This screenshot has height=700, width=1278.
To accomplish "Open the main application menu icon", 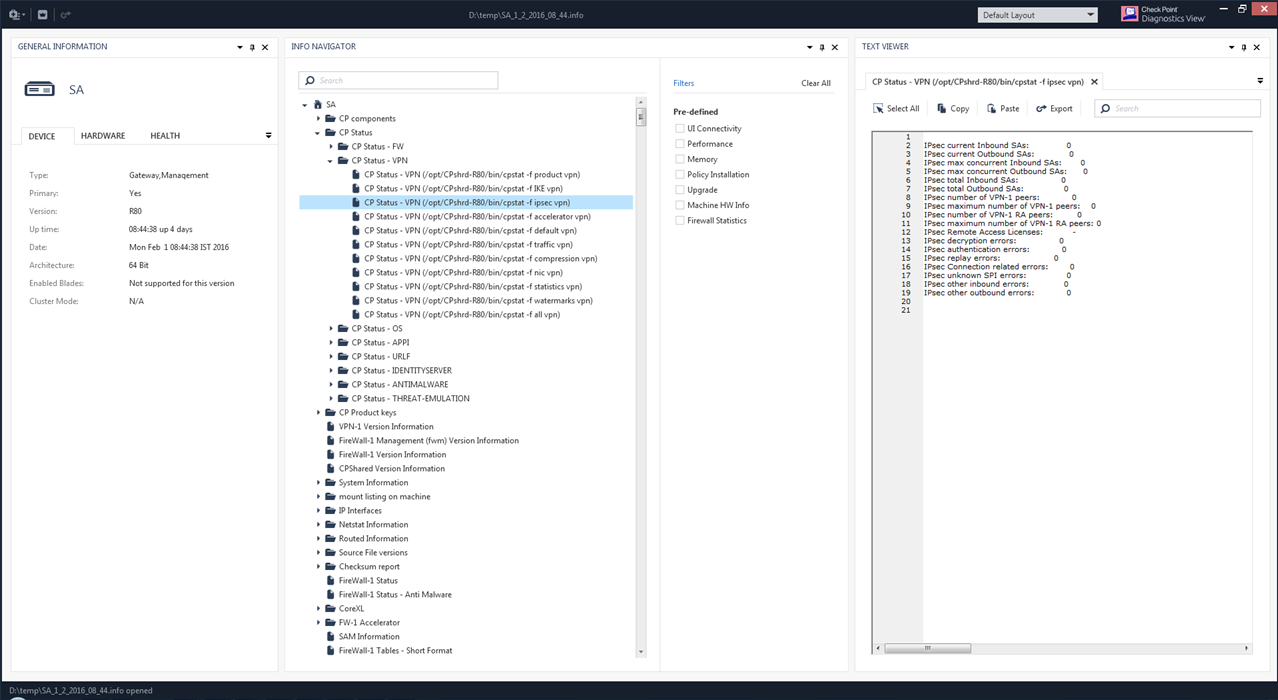I will [x=15, y=15].
